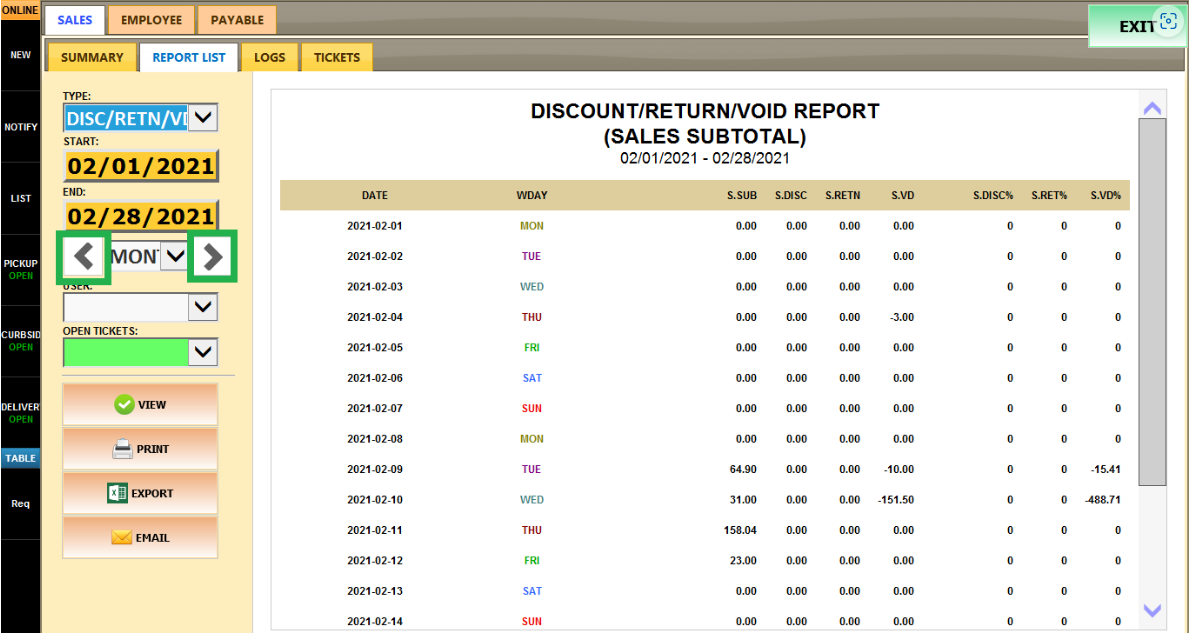Click the green checkmark VIEW button
Image resolution: width=1190 pixels, height=635 pixels.
click(140, 405)
